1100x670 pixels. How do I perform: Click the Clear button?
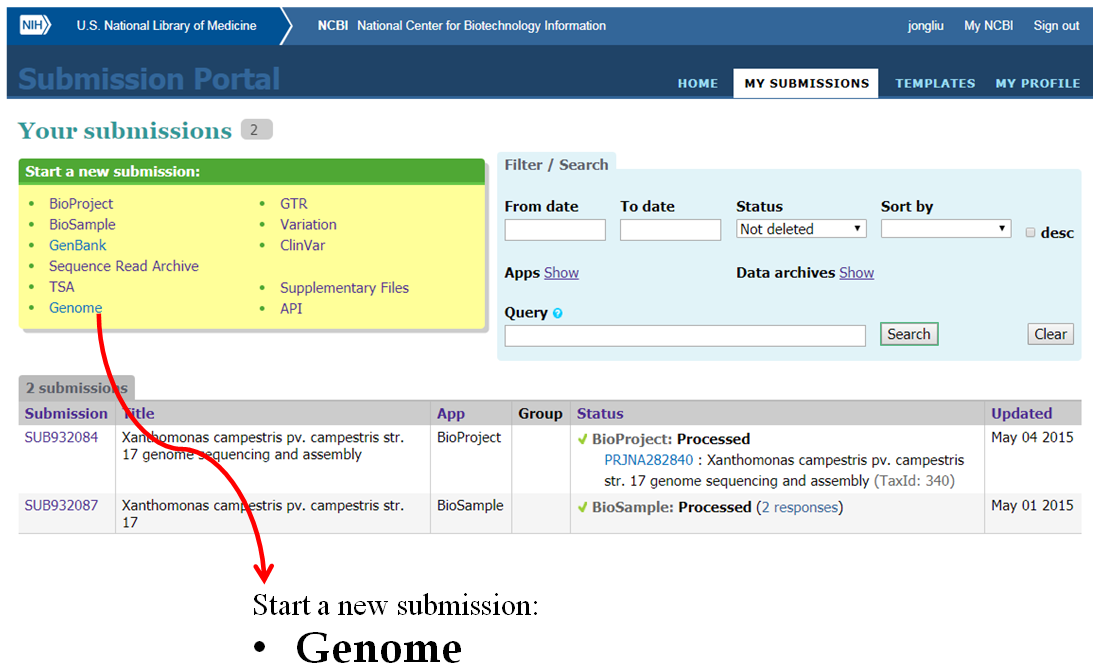1050,335
